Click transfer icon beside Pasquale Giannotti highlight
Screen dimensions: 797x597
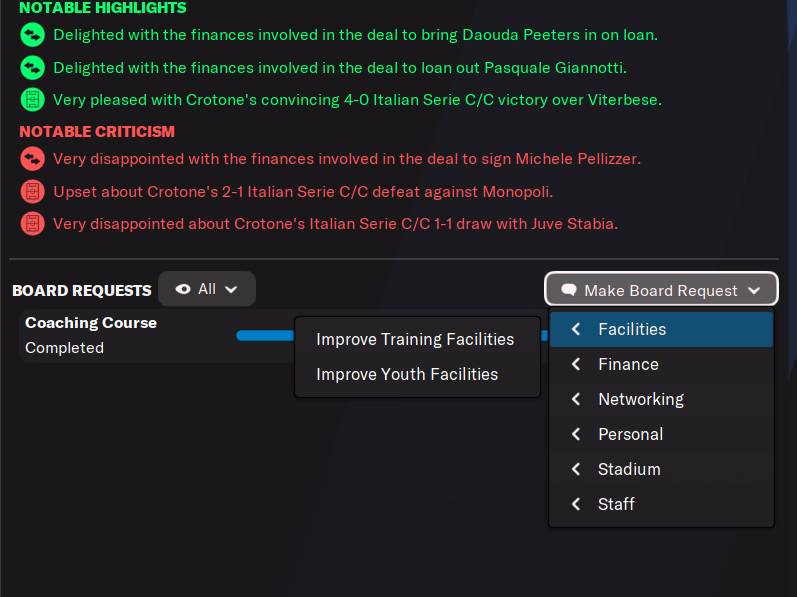[33, 68]
